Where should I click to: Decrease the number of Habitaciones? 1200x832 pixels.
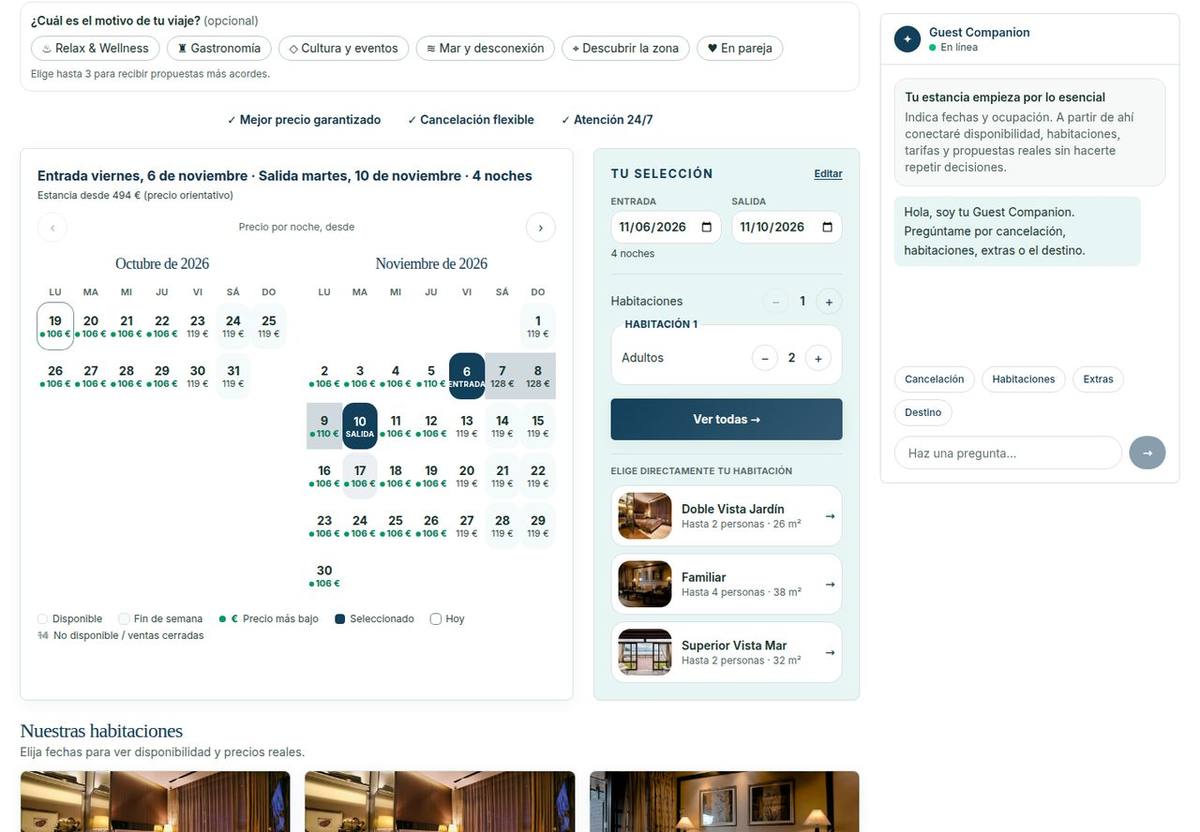775,301
